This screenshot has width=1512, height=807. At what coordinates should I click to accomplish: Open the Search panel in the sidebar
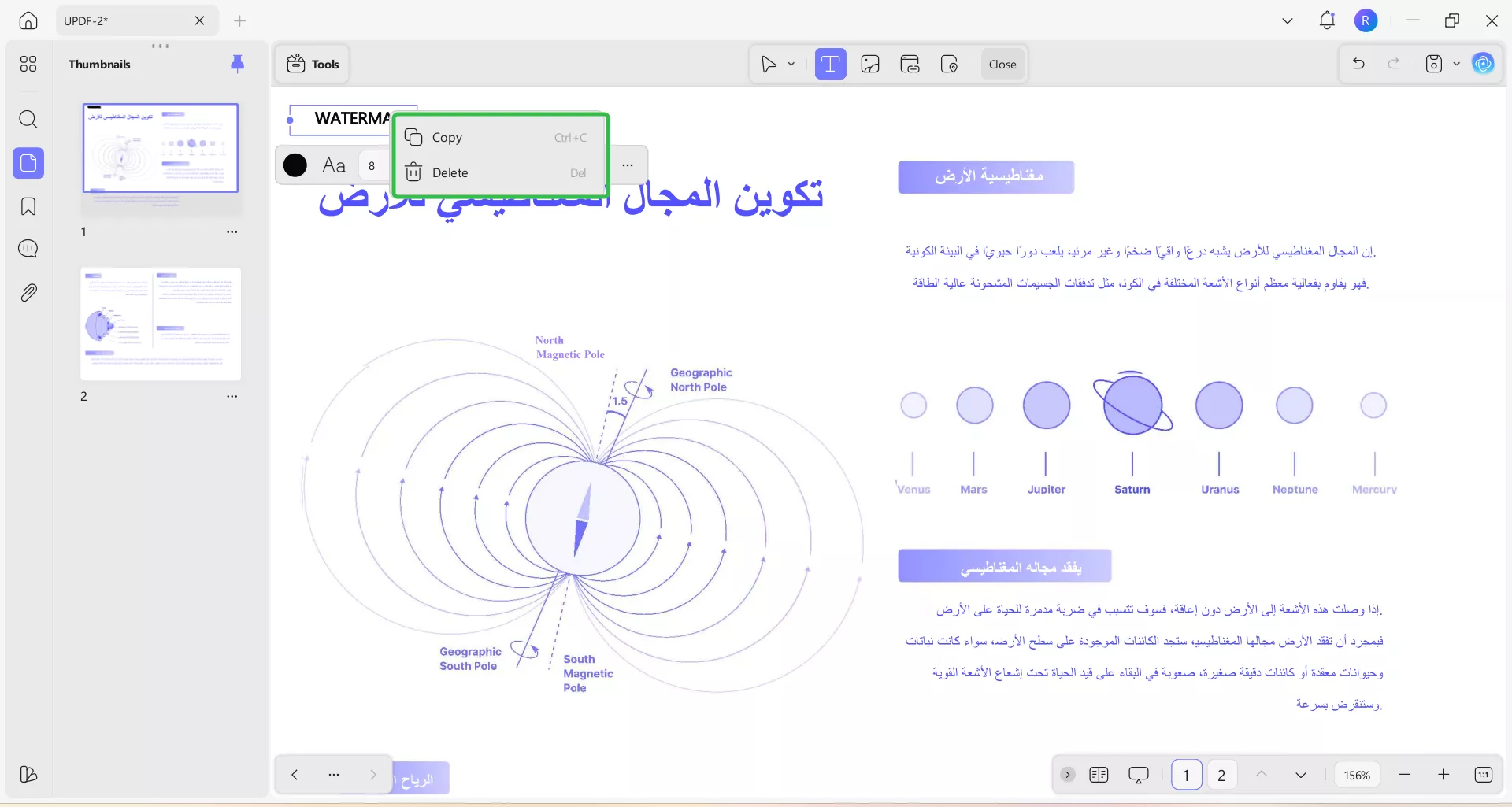28,120
